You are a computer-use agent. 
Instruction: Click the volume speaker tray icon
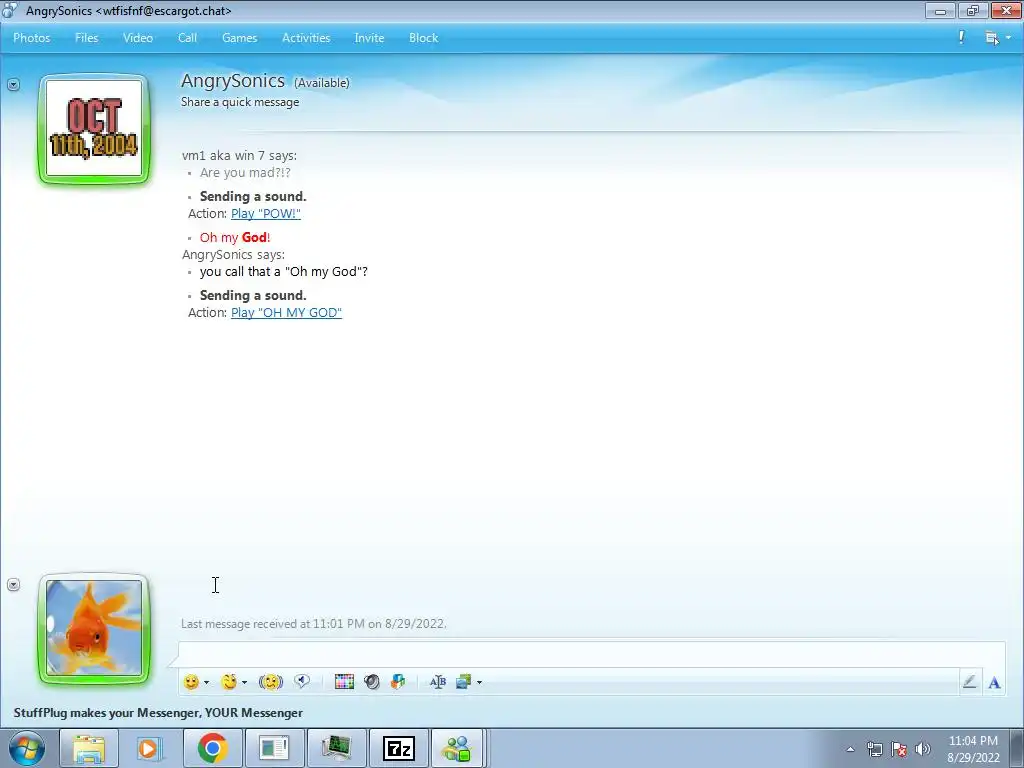pyautogui.click(x=923, y=749)
